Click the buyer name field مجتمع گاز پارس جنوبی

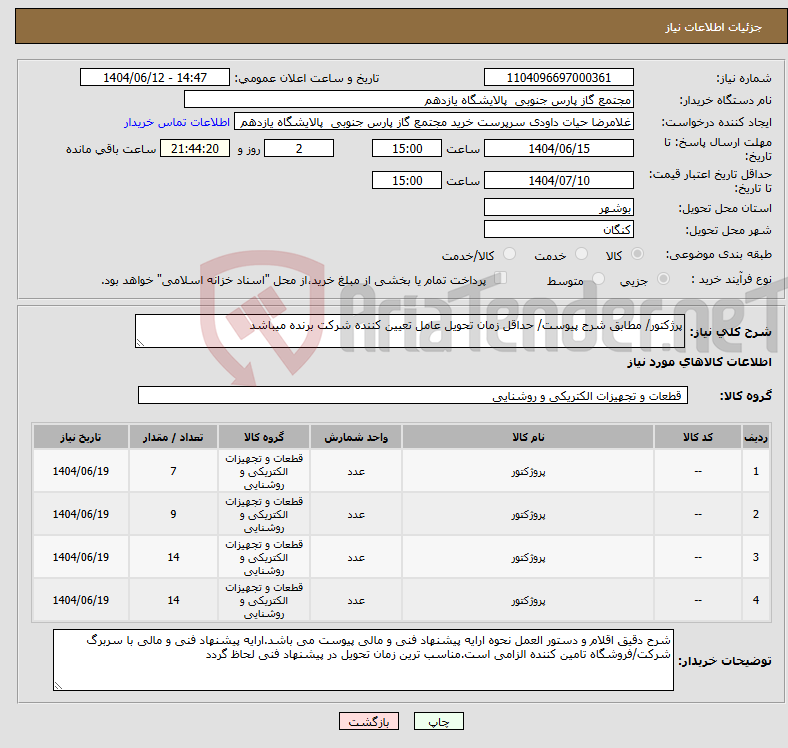click(x=409, y=100)
